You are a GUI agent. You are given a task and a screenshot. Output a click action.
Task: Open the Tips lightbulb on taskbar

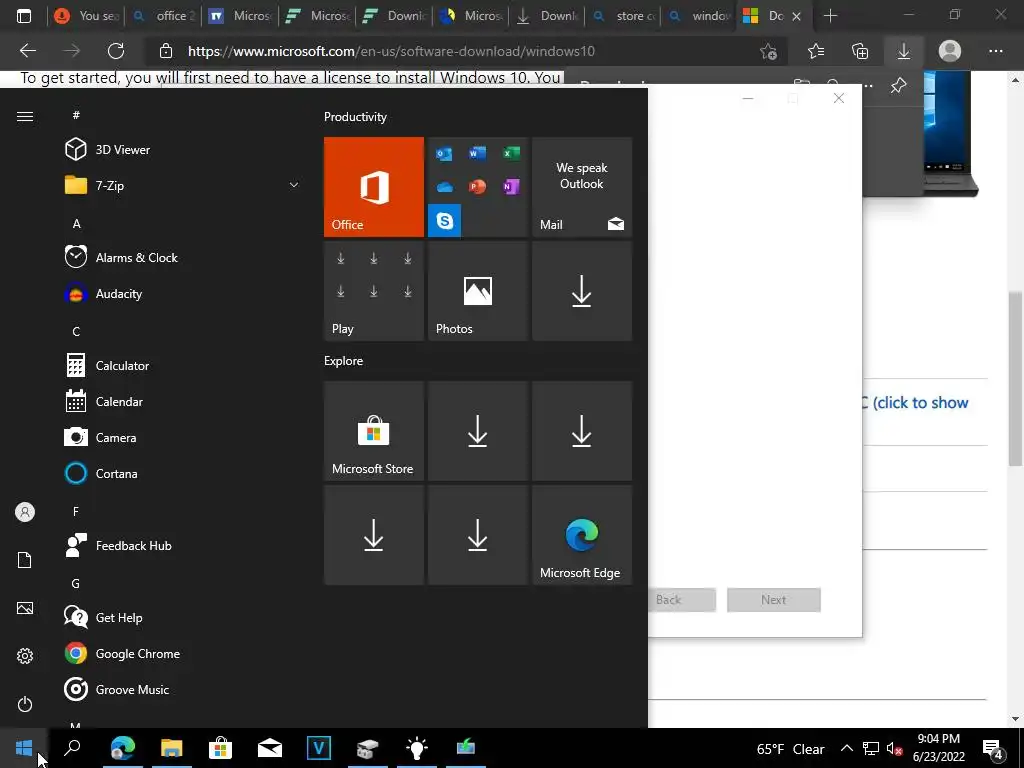click(x=417, y=748)
